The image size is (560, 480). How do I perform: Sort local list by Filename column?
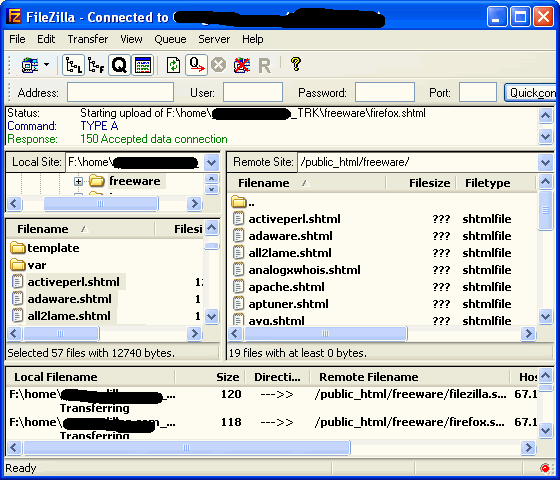click(81, 229)
